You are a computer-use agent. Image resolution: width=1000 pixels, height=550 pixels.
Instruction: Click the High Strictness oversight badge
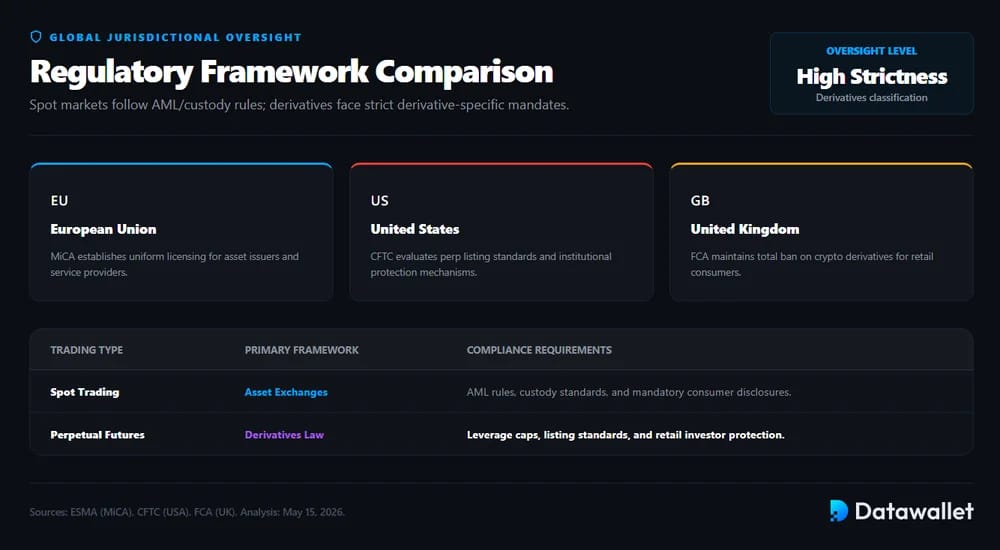pos(871,73)
